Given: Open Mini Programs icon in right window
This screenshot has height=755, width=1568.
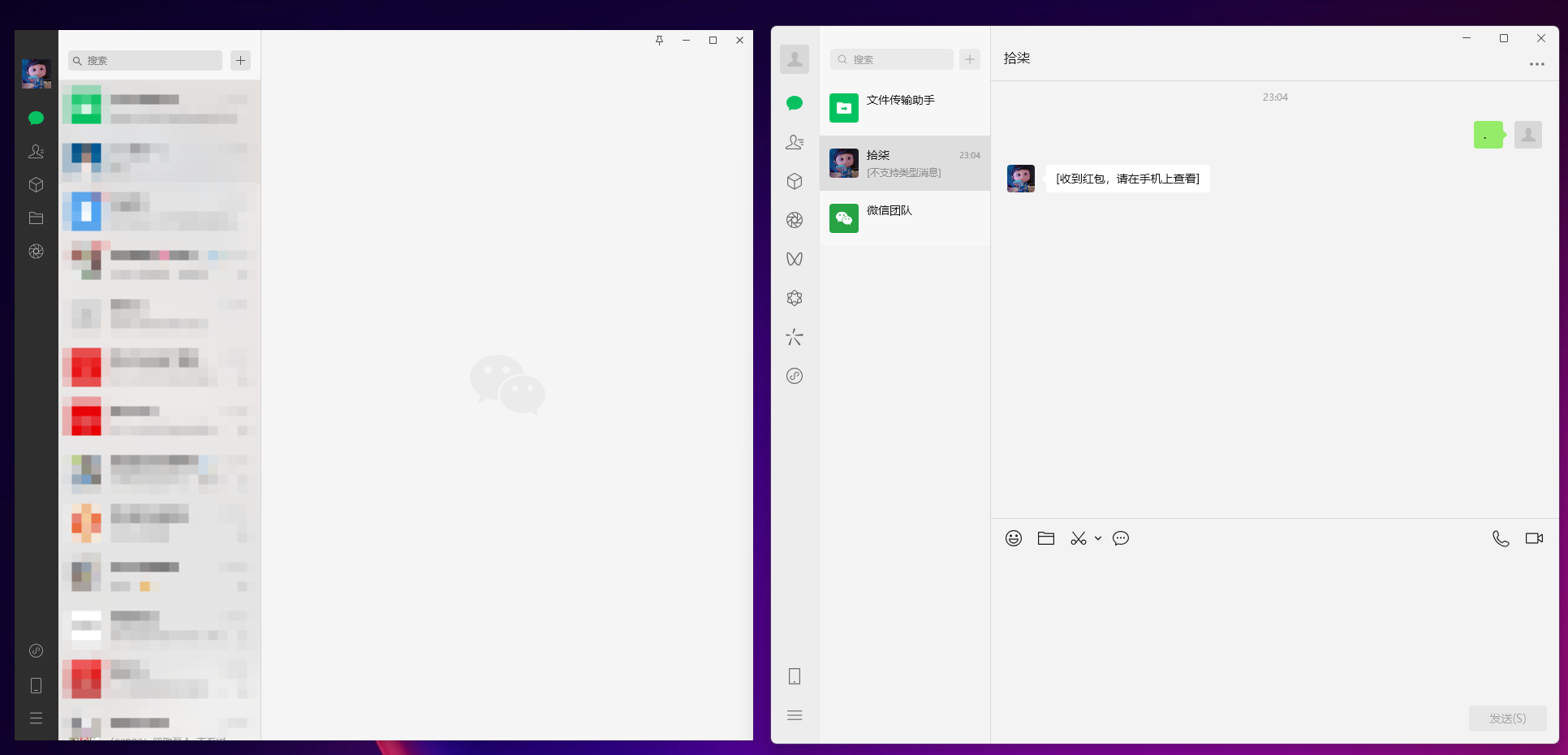Looking at the screenshot, I should pos(795,376).
